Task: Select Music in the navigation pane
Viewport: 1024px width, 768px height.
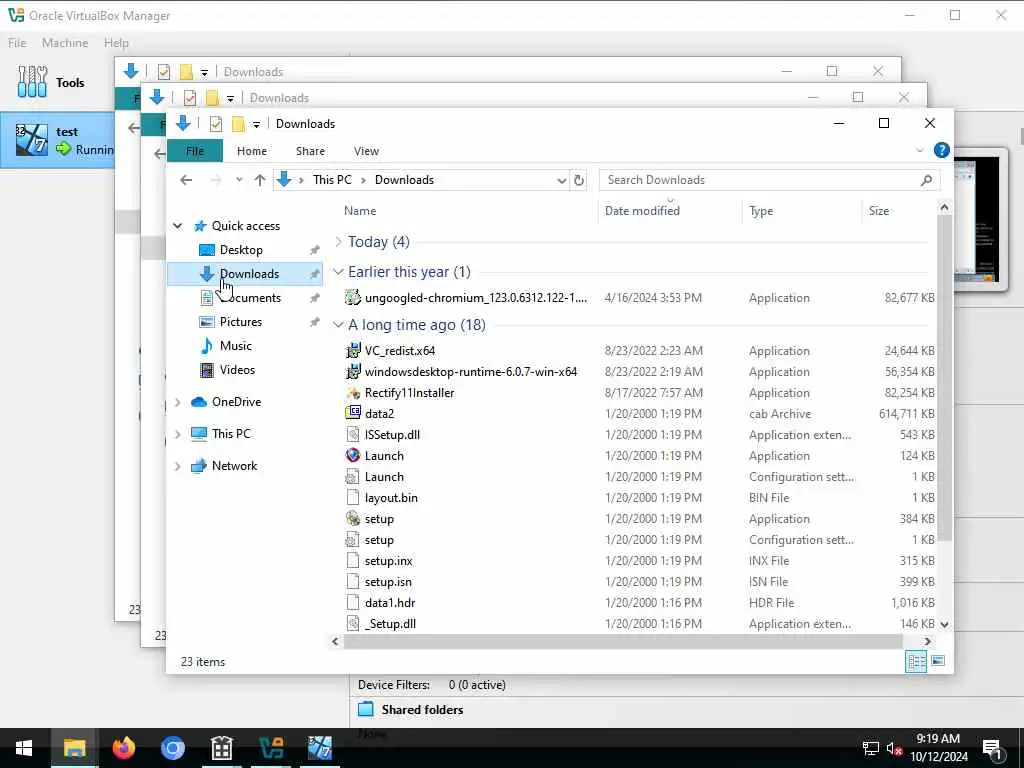Action: pos(235,346)
